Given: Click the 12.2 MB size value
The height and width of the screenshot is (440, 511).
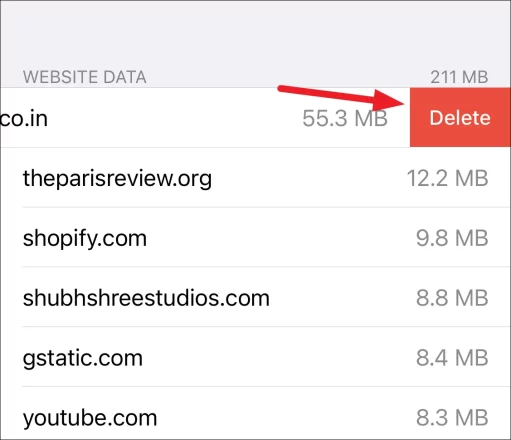Looking at the screenshot, I should [447, 178].
